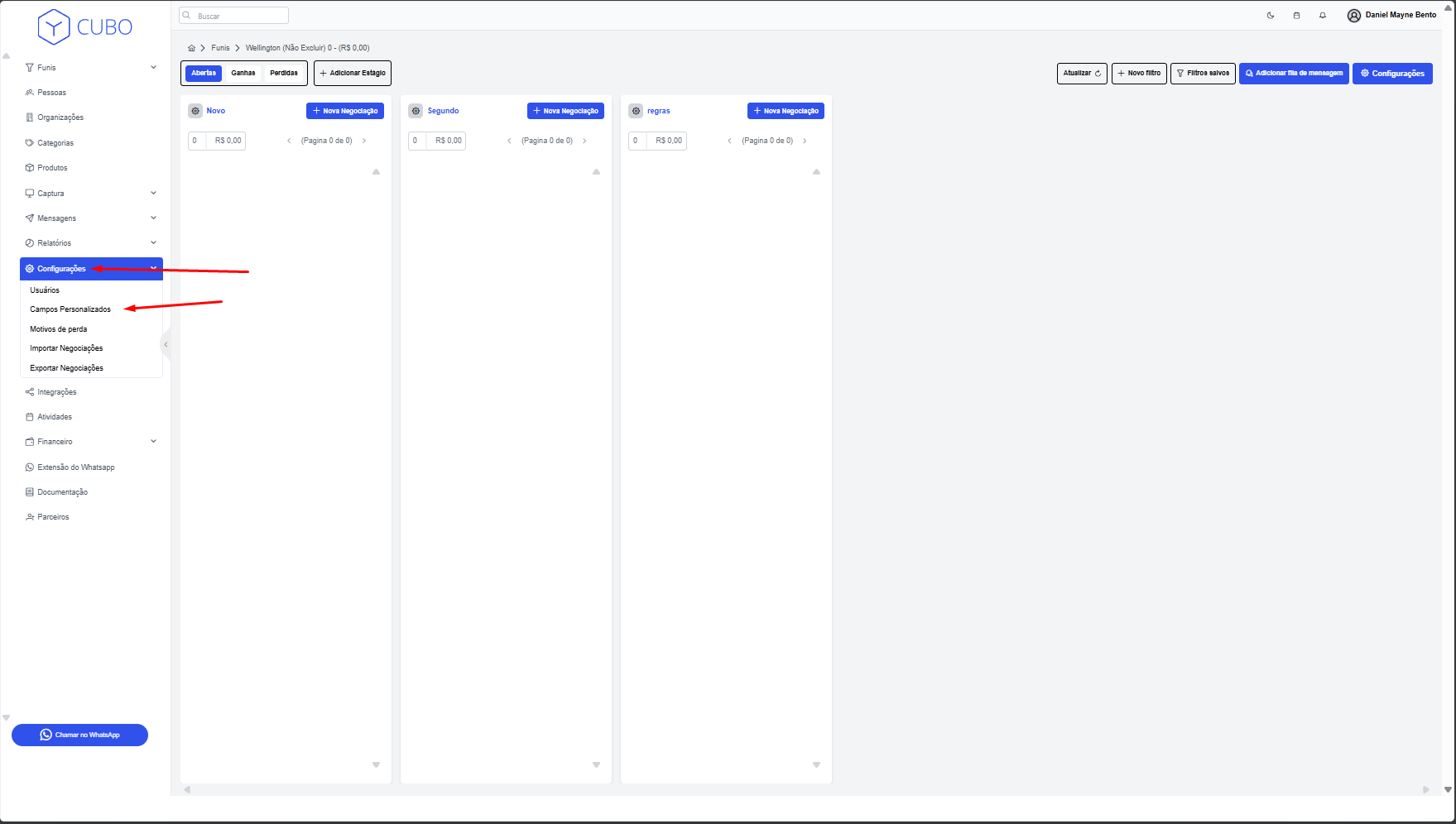Switch to the Perdidas tab
The width and height of the screenshot is (1456, 824).
[x=284, y=73]
